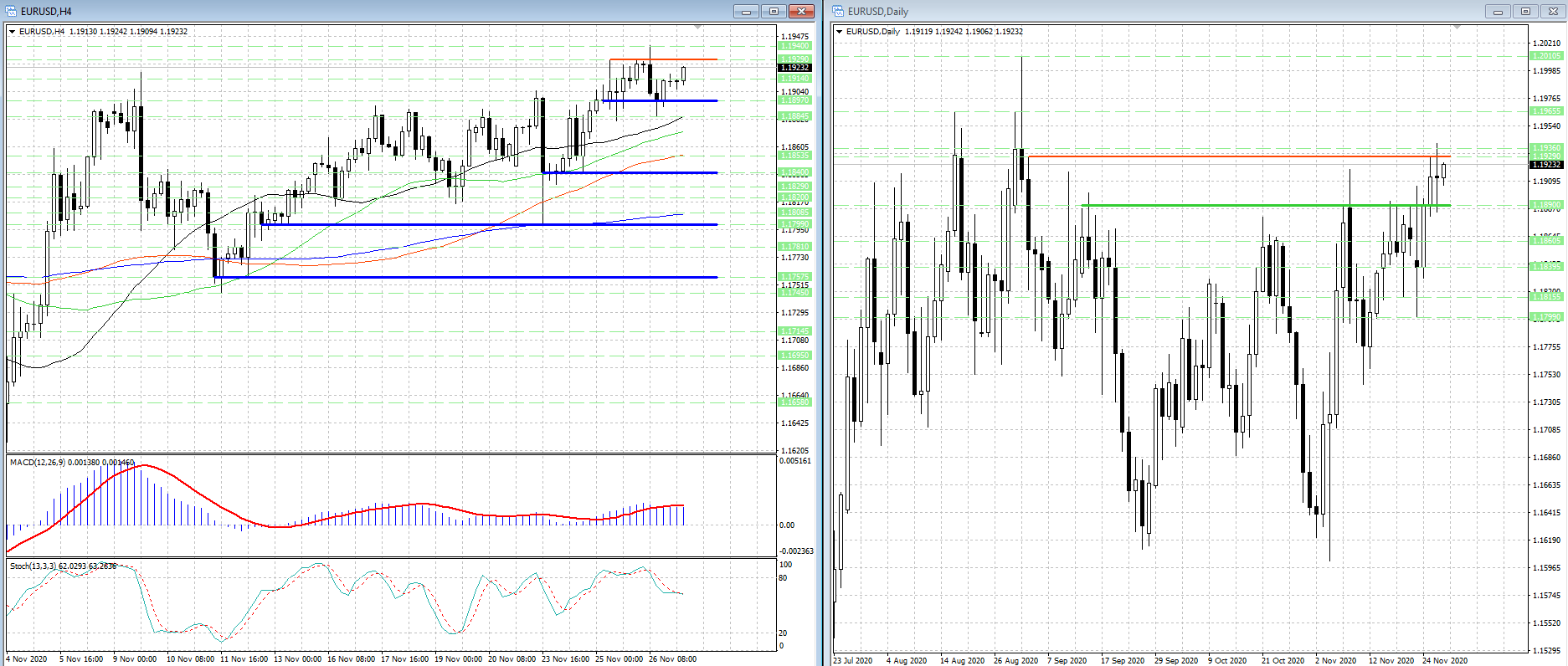This screenshot has width=1568, height=666.
Task: Click the 0.005161 MACD scale value
Action: tap(795, 461)
